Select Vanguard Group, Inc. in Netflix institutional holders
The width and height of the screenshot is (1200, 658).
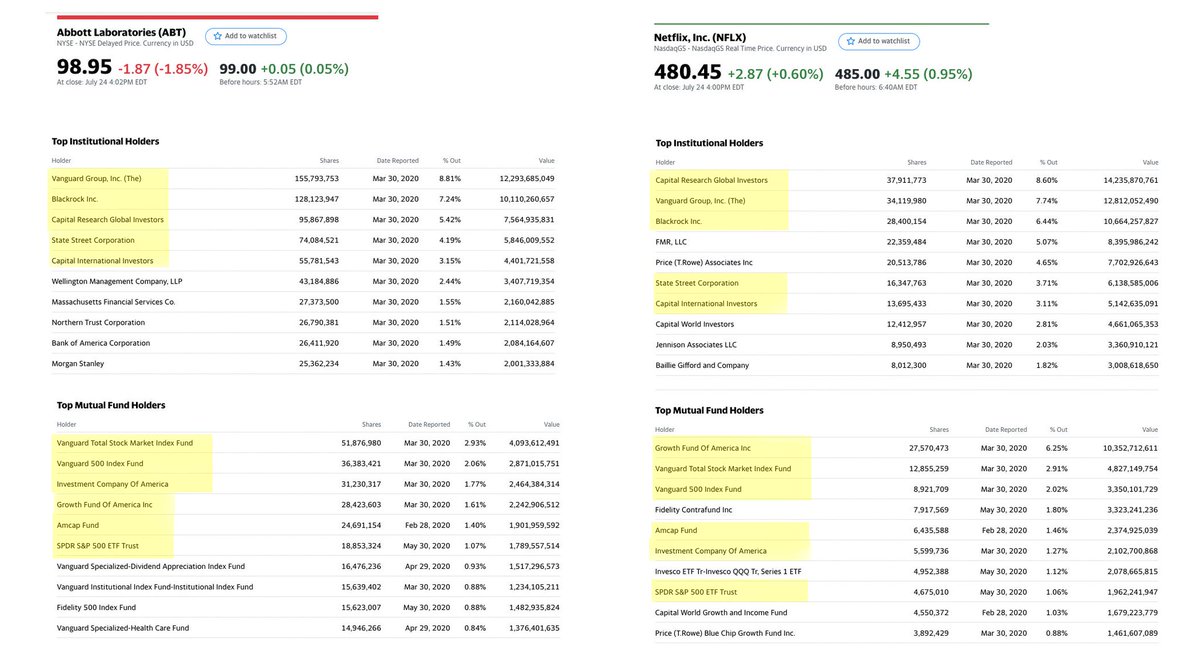coord(700,201)
